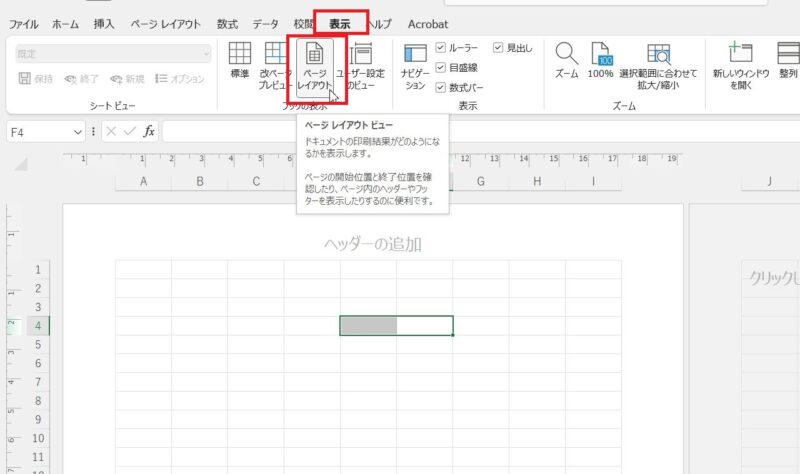Open the Acrobat tab
The image size is (800, 474).
click(x=428, y=24)
